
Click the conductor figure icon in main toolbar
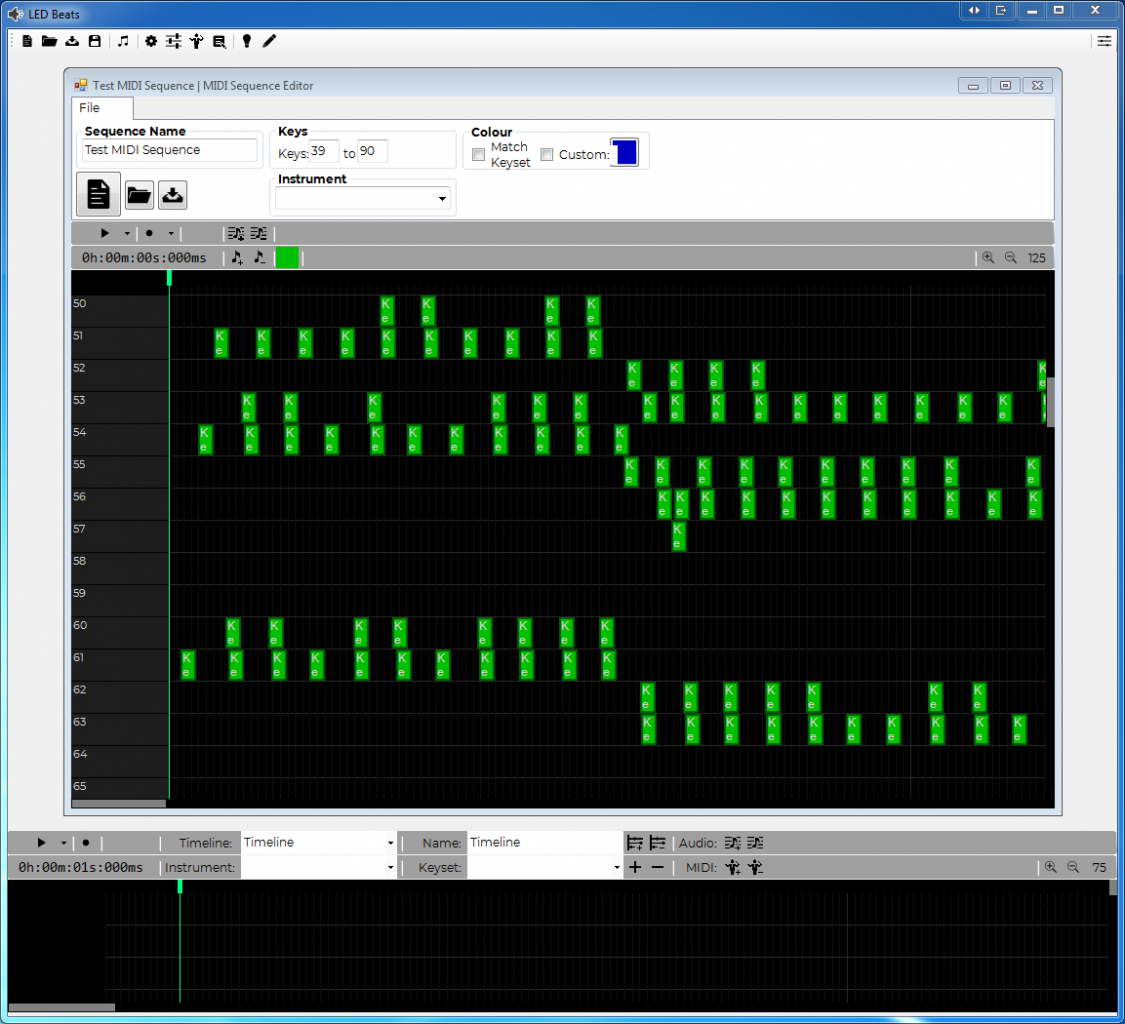coord(196,41)
